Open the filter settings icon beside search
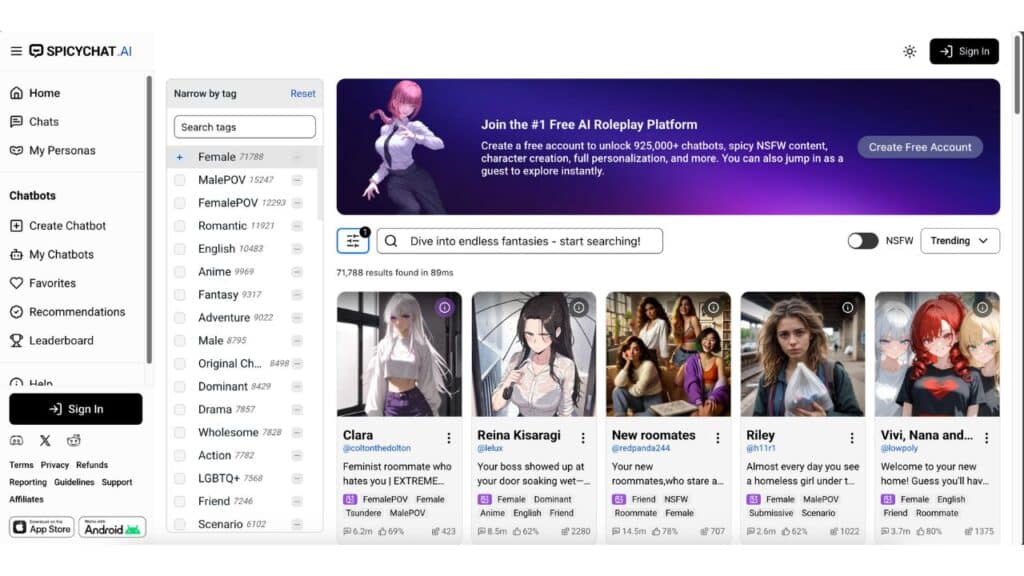 353,241
